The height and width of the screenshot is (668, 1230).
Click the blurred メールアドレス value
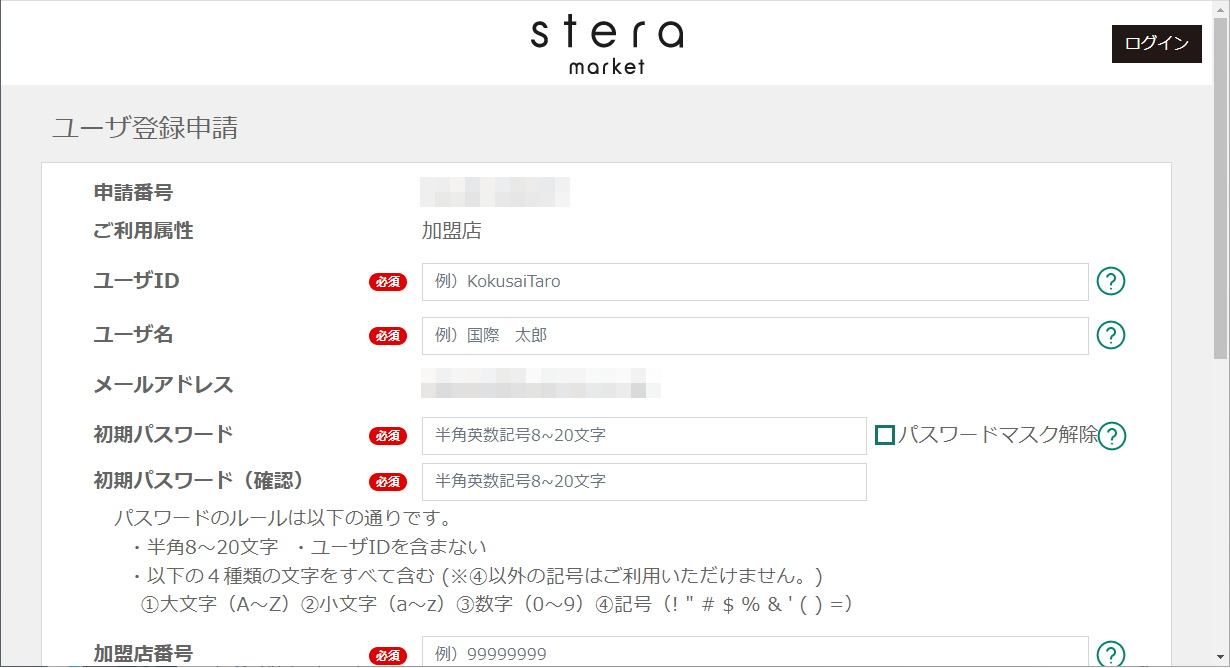(x=541, y=385)
